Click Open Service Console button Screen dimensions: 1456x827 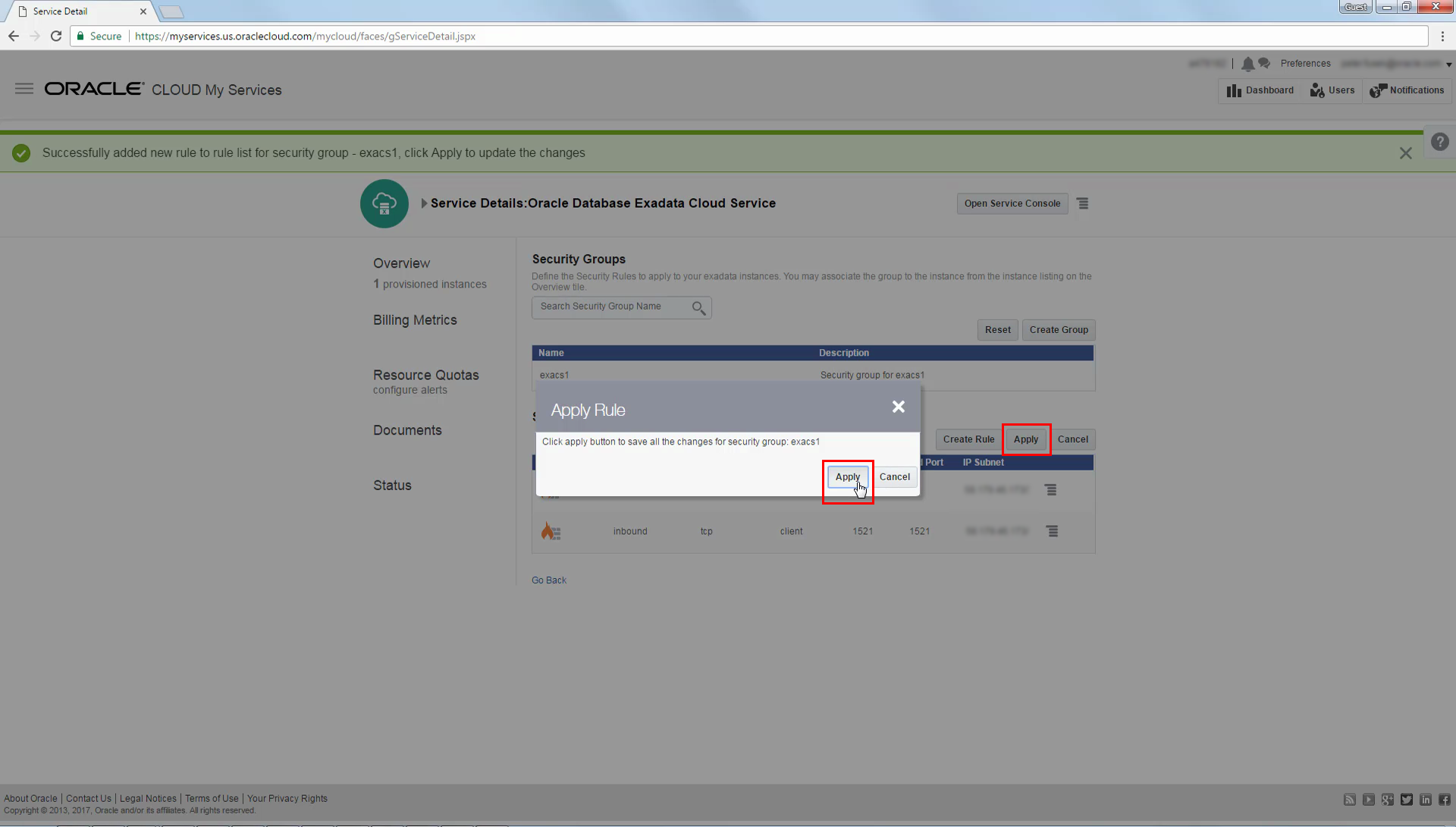[1012, 203]
